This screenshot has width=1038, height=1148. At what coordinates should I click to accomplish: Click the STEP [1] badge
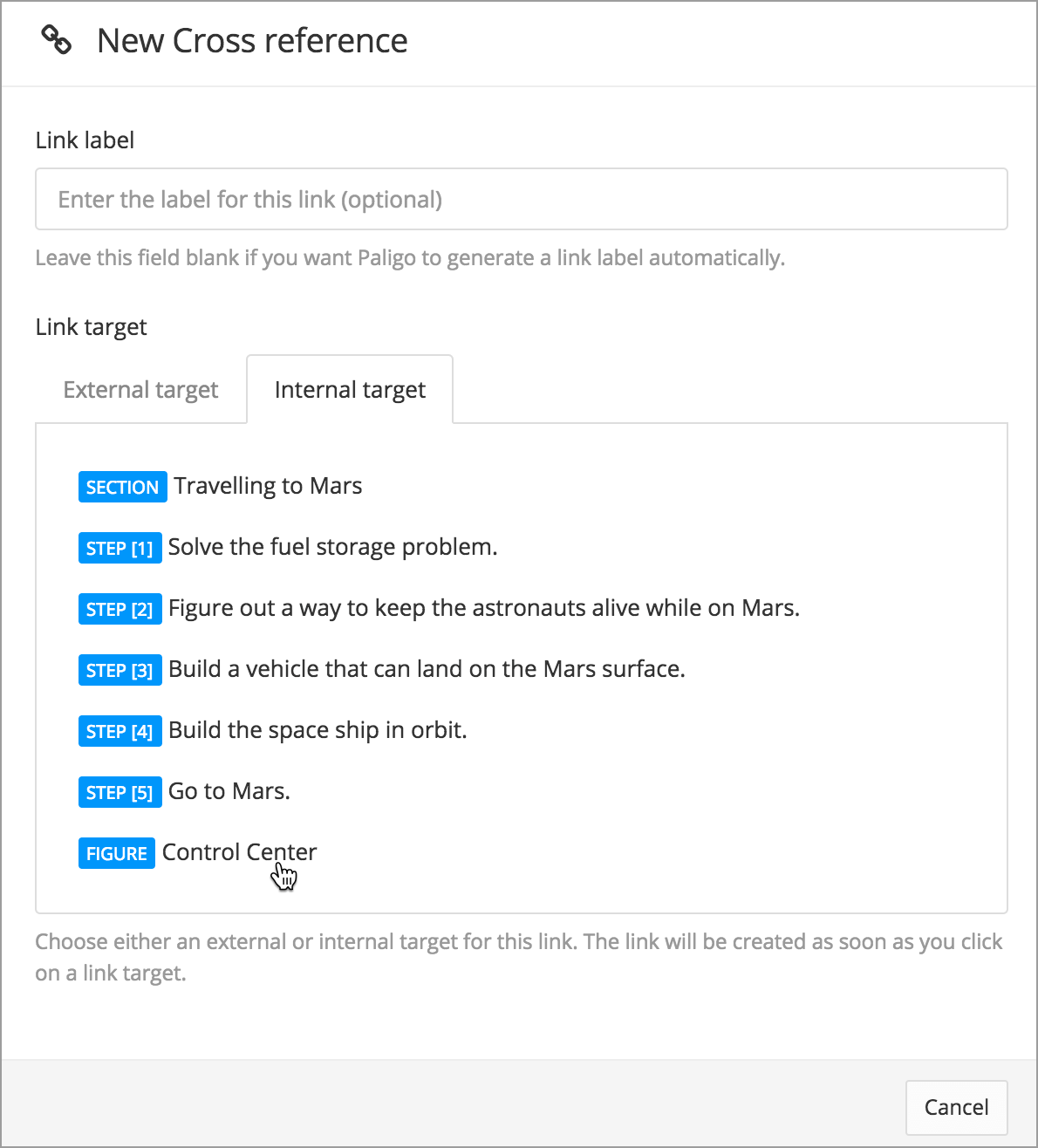tap(120, 548)
